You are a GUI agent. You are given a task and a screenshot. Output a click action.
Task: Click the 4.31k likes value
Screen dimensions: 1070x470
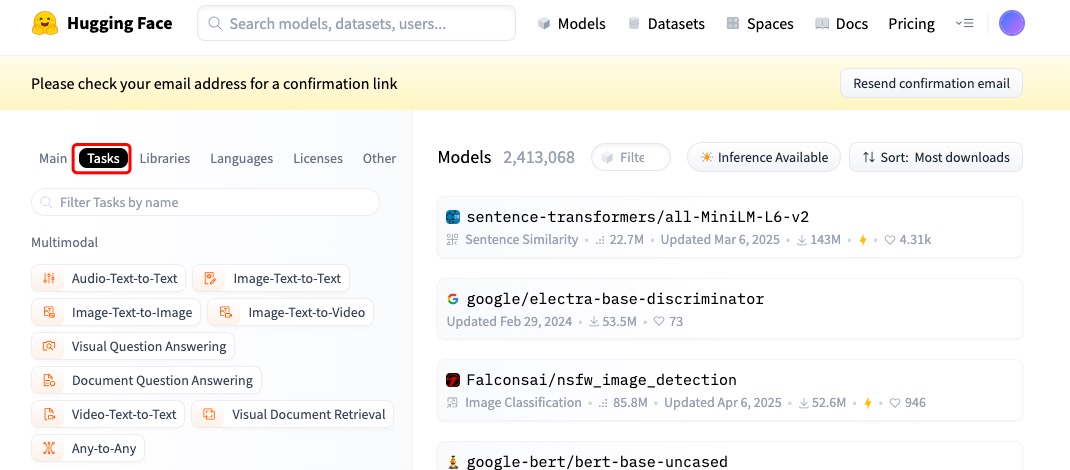tap(914, 239)
